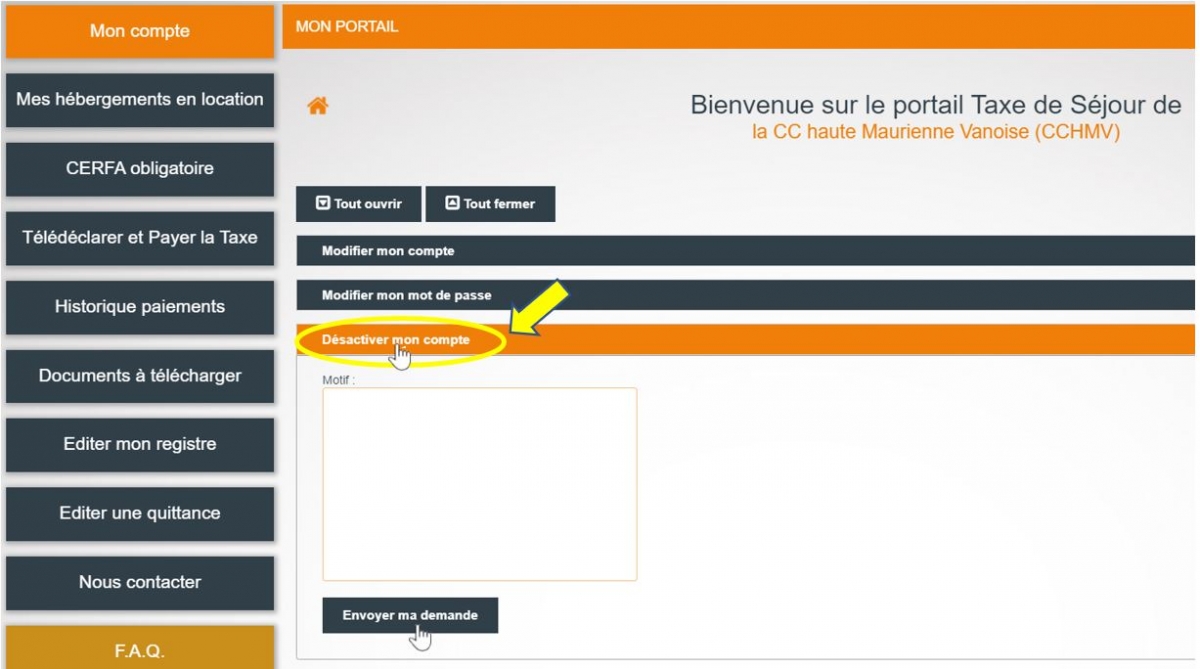Expand Modifier mon compte section
This screenshot has height=669, width=1200.
[x=746, y=251]
